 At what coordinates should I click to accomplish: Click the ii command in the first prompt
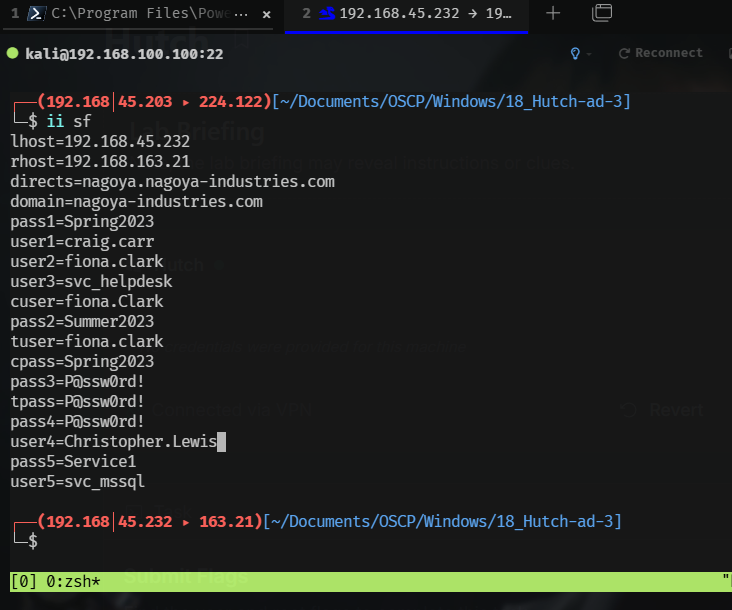click(x=55, y=121)
